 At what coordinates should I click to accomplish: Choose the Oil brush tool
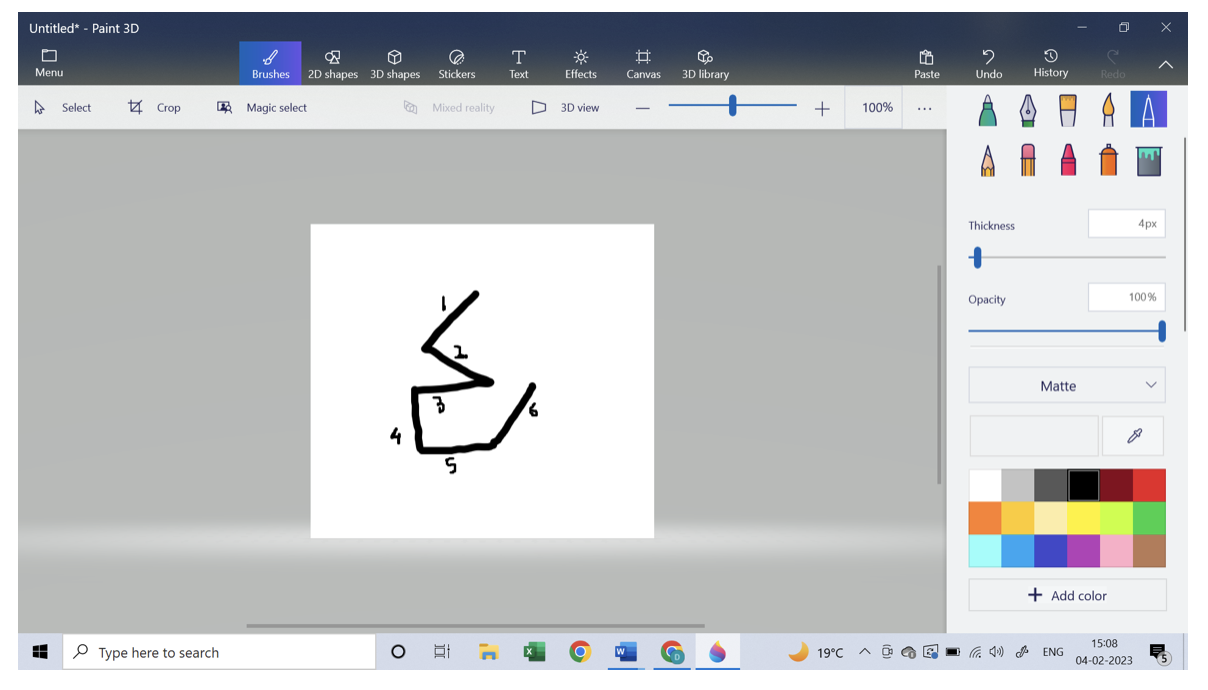[x=1068, y=110]
